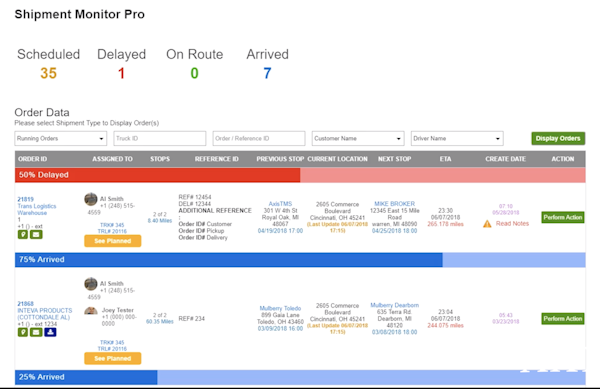Screen dimensions: 600x389
Task: Click the blue user icon for order 21868
Action: pos(50,332)
